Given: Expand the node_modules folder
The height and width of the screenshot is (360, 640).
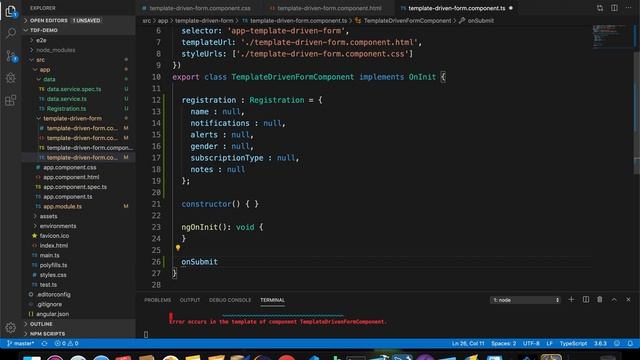Looking at the screenshot, I should [x=78, y=50].
